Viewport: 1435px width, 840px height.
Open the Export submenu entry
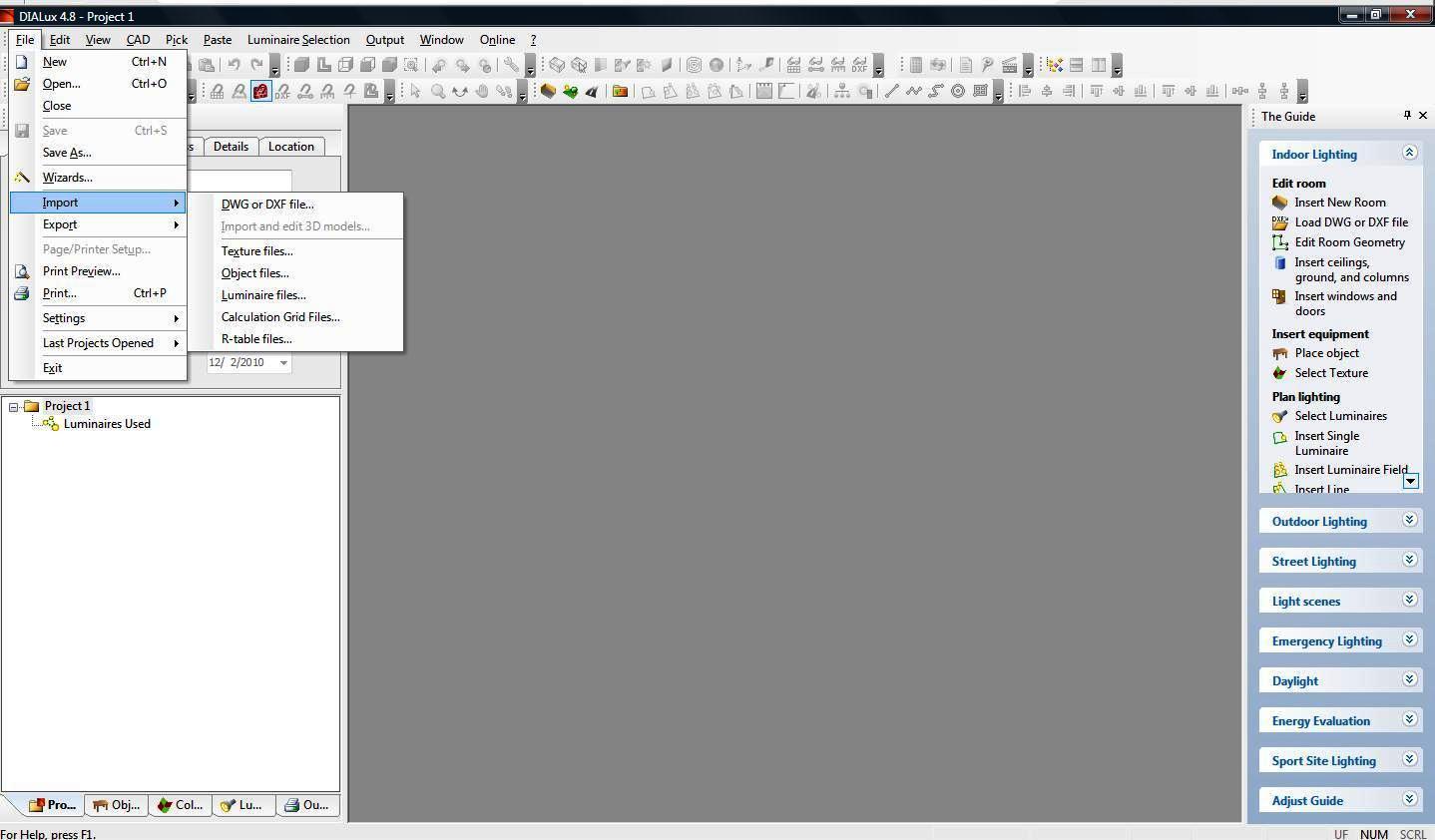point(98,224)
